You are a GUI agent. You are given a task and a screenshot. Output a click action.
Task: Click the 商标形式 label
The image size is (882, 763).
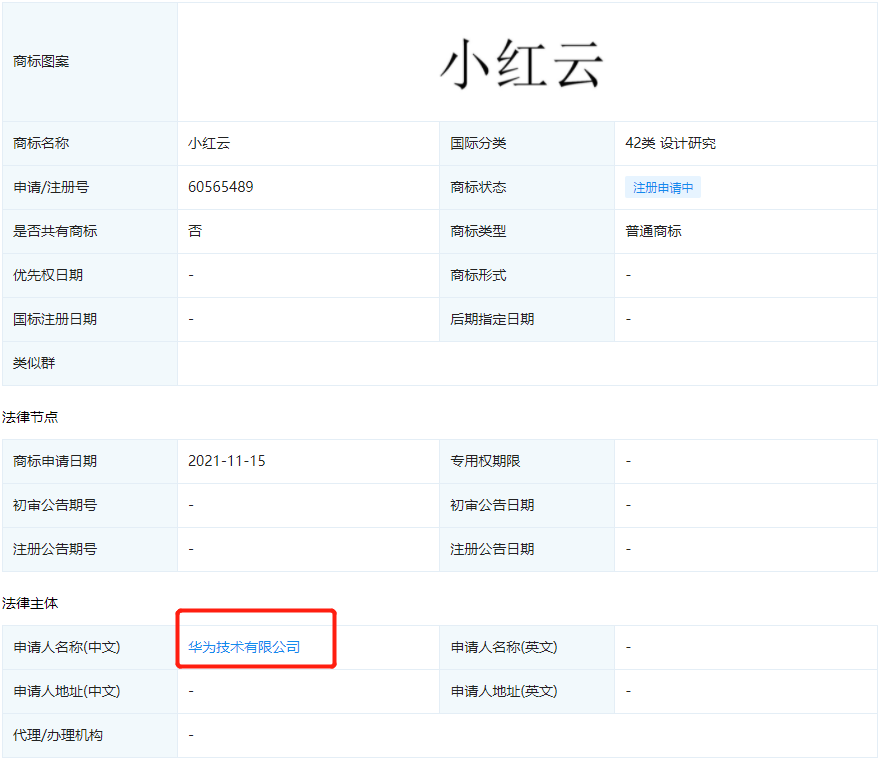point(478,275)
